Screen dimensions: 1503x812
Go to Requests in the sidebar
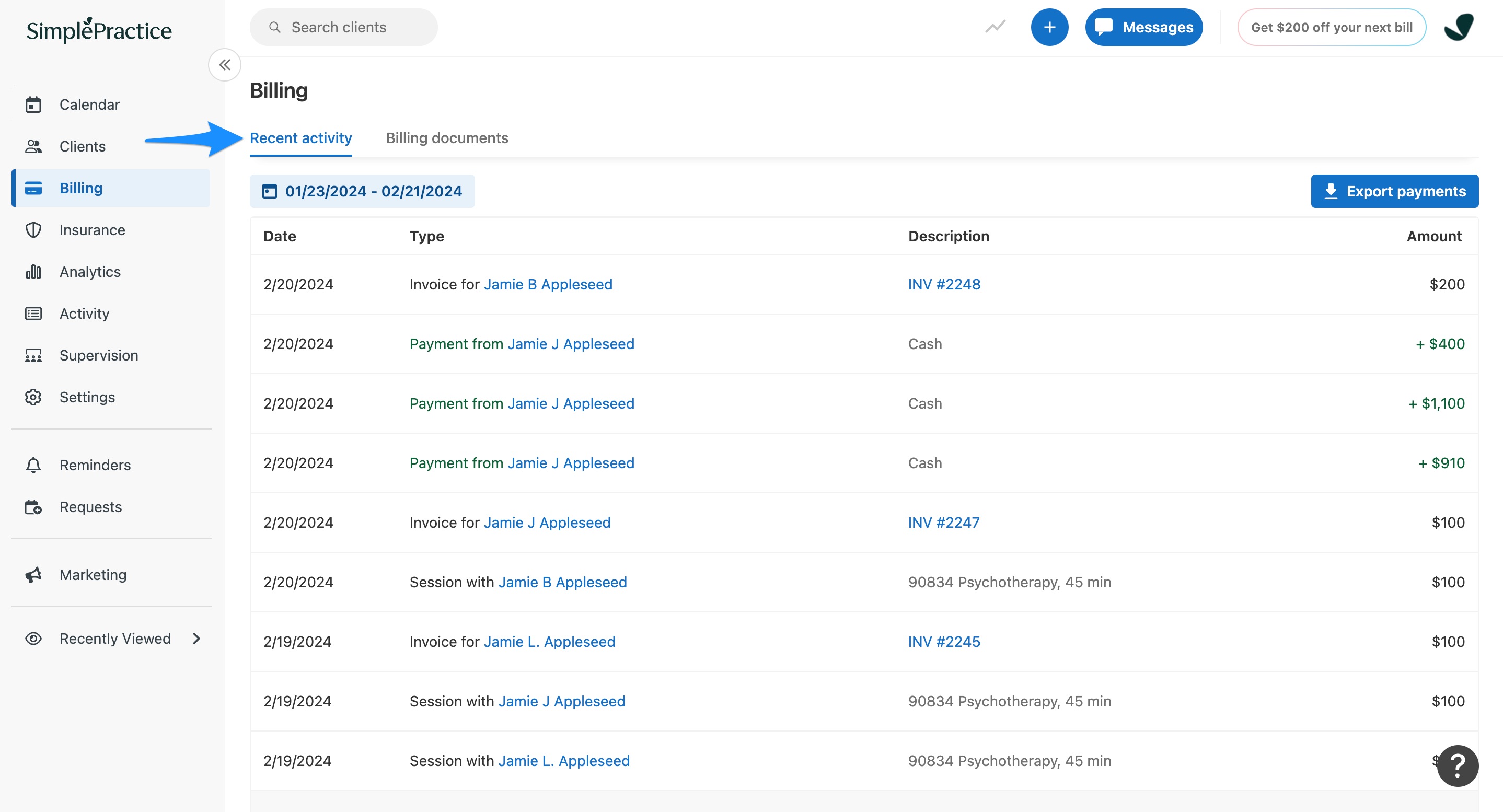pos(91,507)
